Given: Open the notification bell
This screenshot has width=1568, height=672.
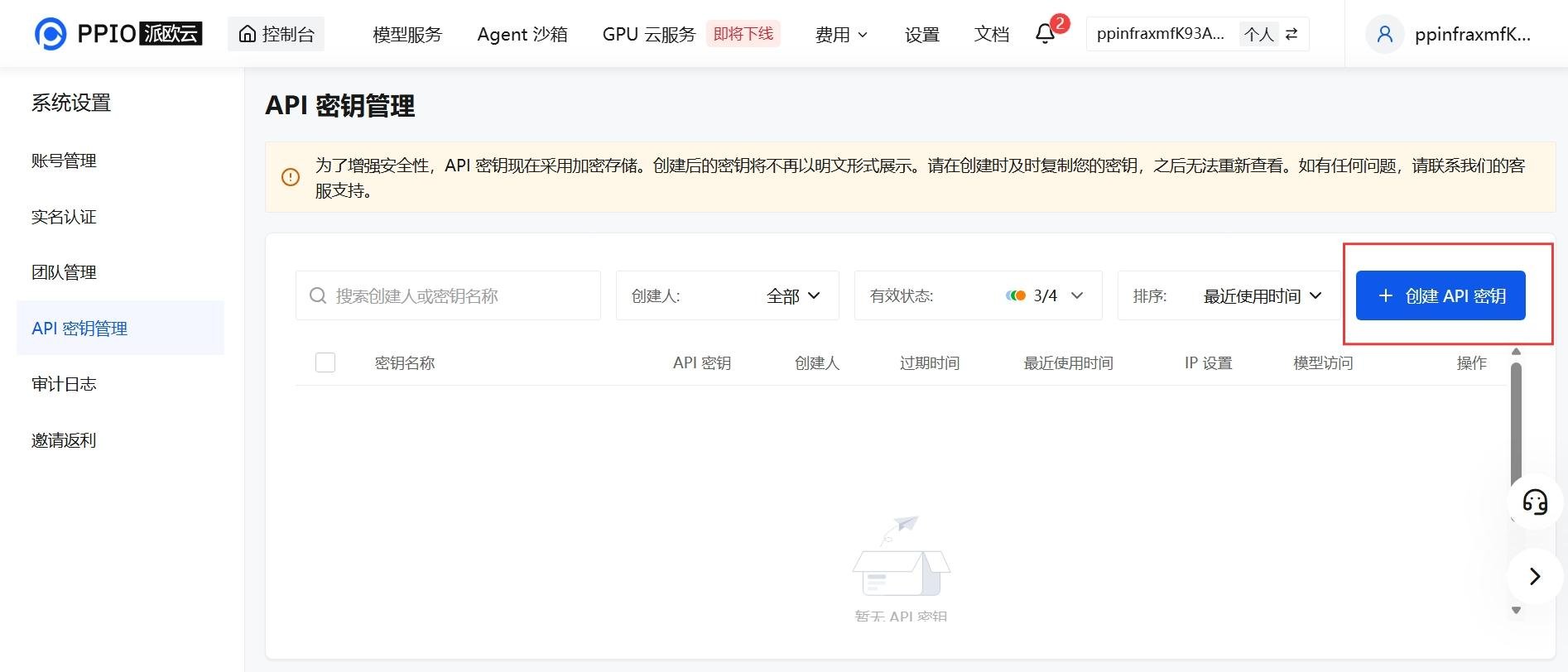Looking at the screenshot, I should click(1046, 34).
